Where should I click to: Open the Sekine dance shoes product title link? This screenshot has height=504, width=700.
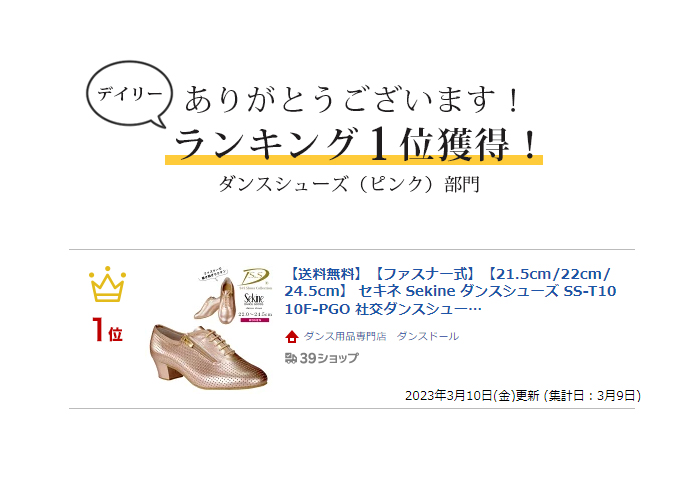pyautogui.click(x=450, y=291)
